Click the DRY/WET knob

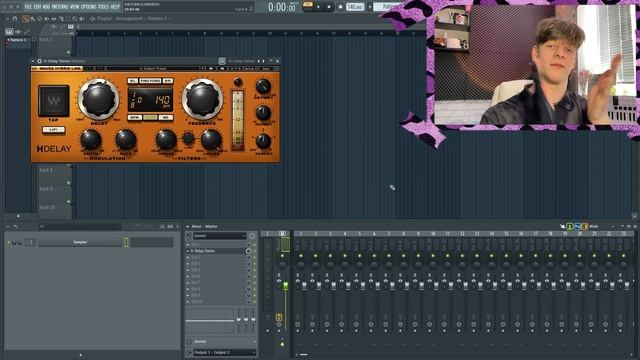point(263,87)
